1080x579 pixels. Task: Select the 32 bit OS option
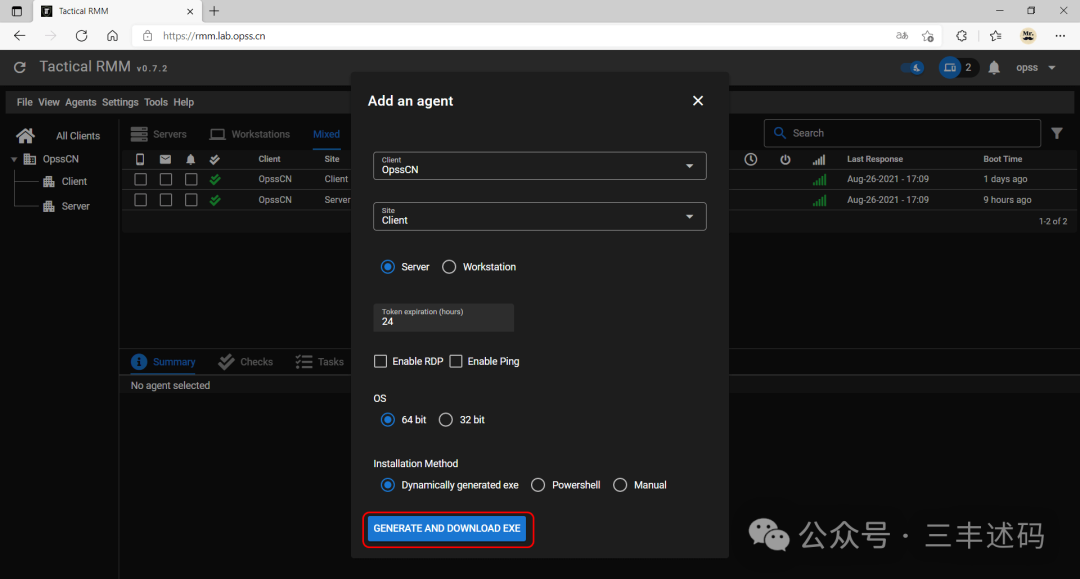[x=446, y=419]
